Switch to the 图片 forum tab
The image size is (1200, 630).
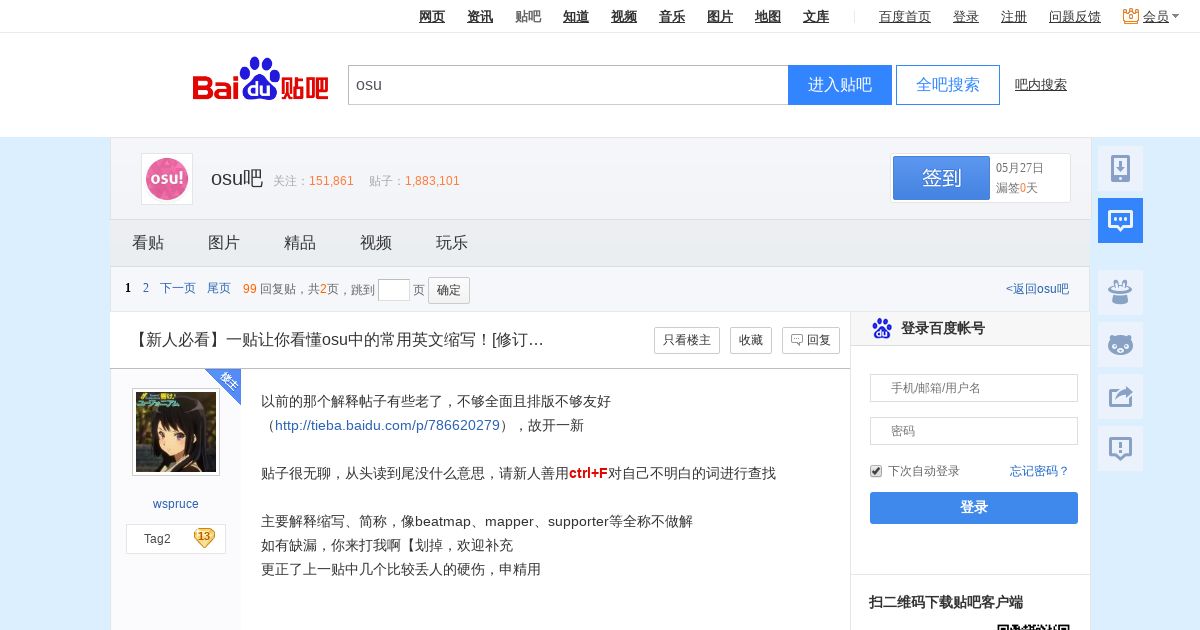(224, 243)
